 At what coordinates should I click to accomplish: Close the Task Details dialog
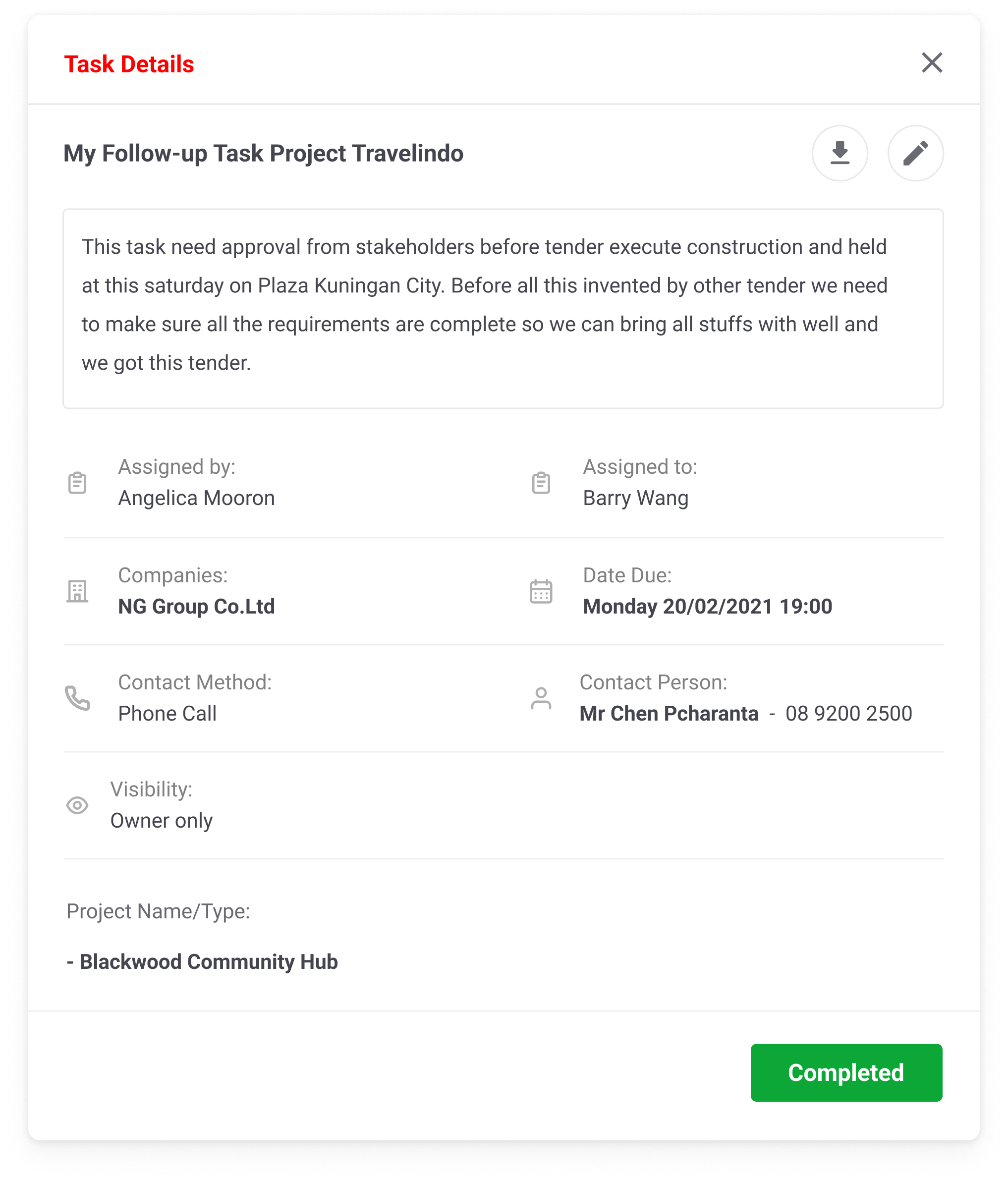(932, 63)
